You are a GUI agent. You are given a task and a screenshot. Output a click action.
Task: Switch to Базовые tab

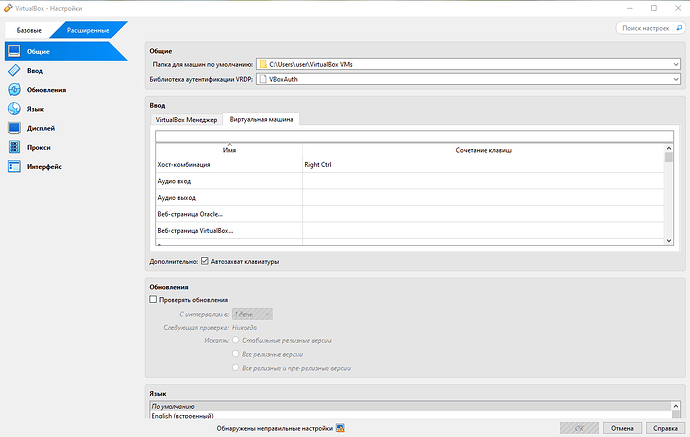coord(29,30)
